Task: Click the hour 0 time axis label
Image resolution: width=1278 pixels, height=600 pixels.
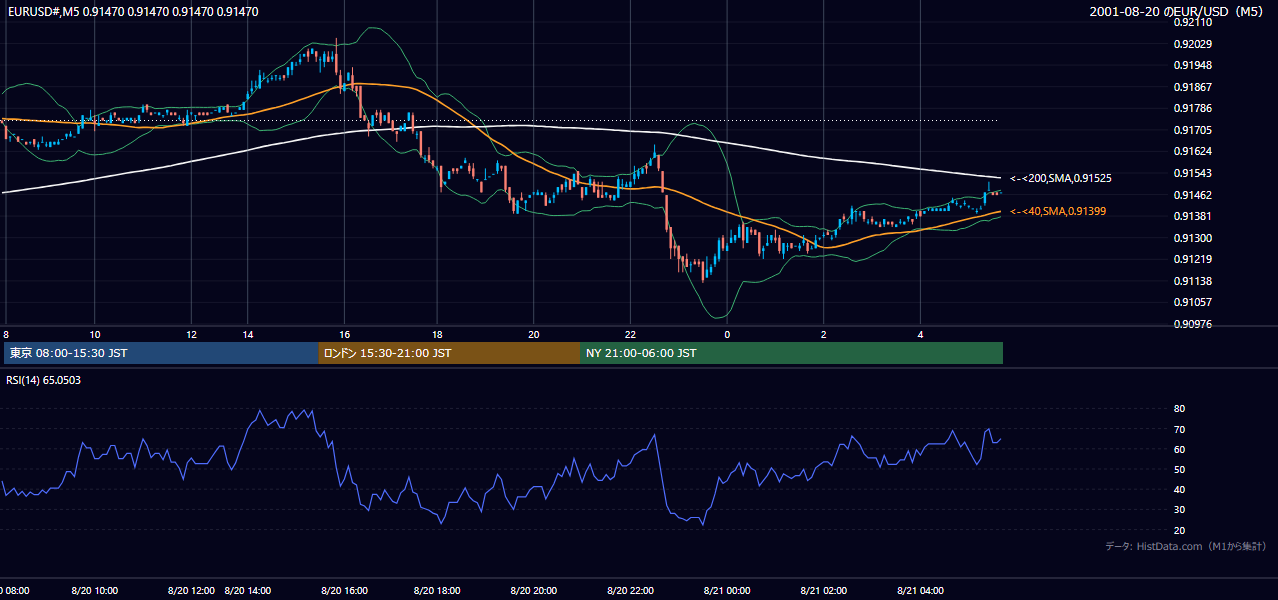Action: (727, 334)
